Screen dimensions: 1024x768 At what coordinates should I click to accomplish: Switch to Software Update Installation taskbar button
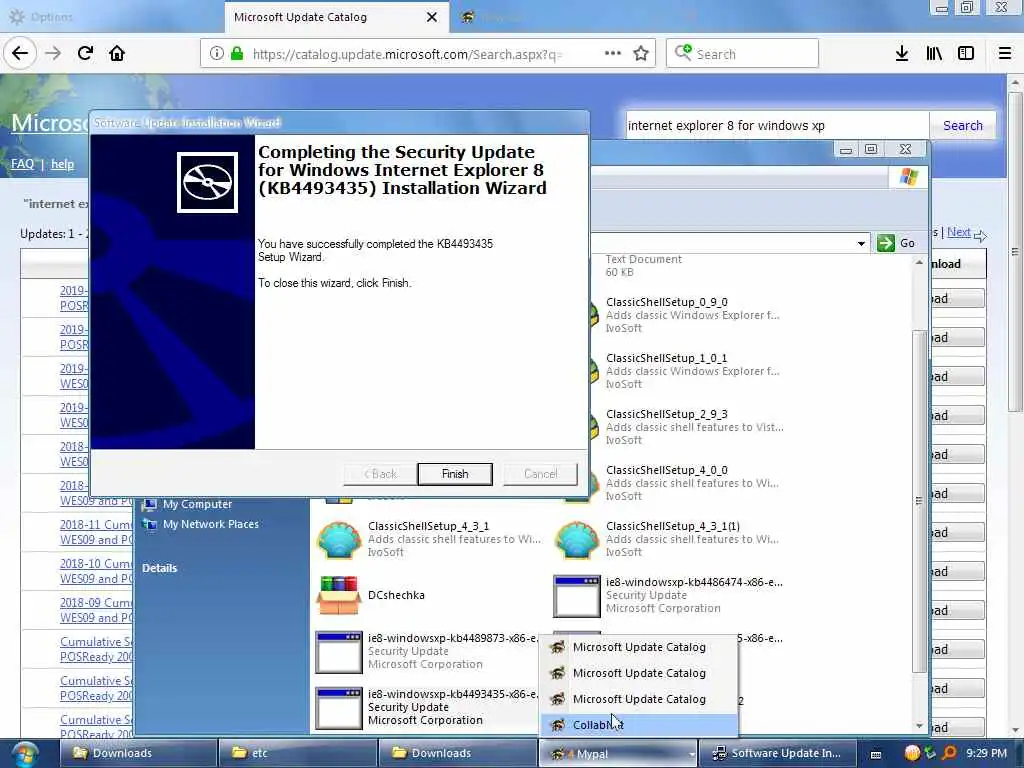click(778, 754)
